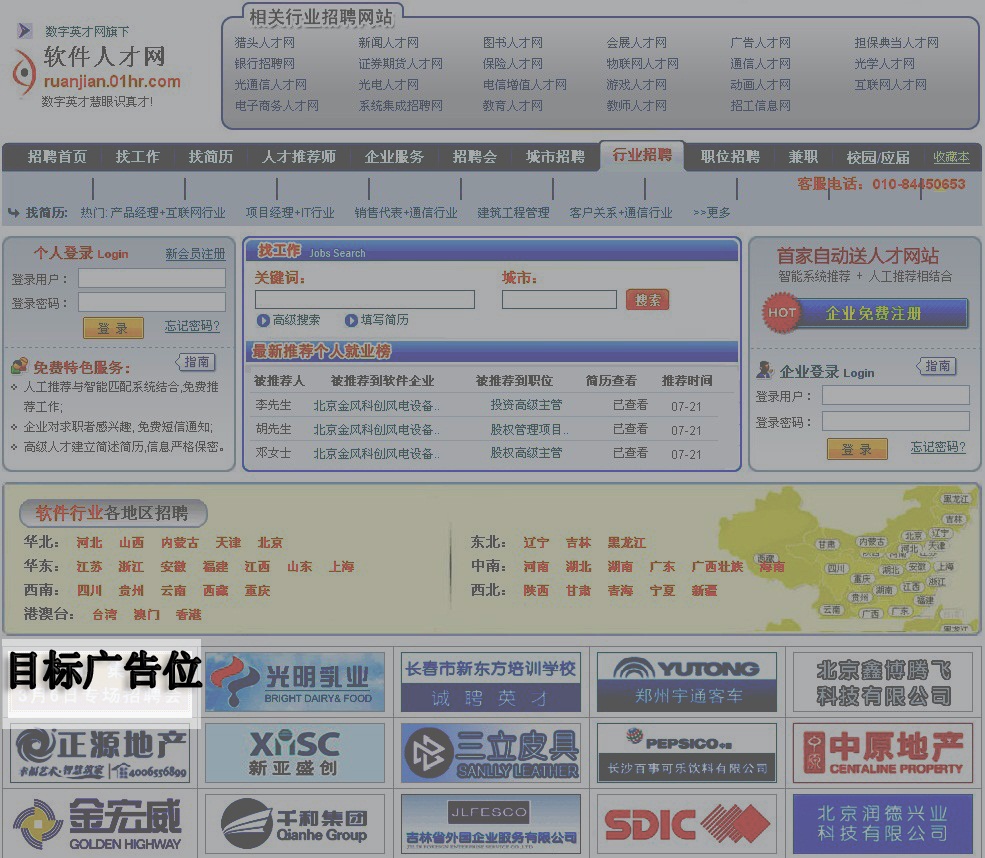This screenshot has width=985, height=858.
Task: Select the 台湾 region link
Action: tap(104, 615)
